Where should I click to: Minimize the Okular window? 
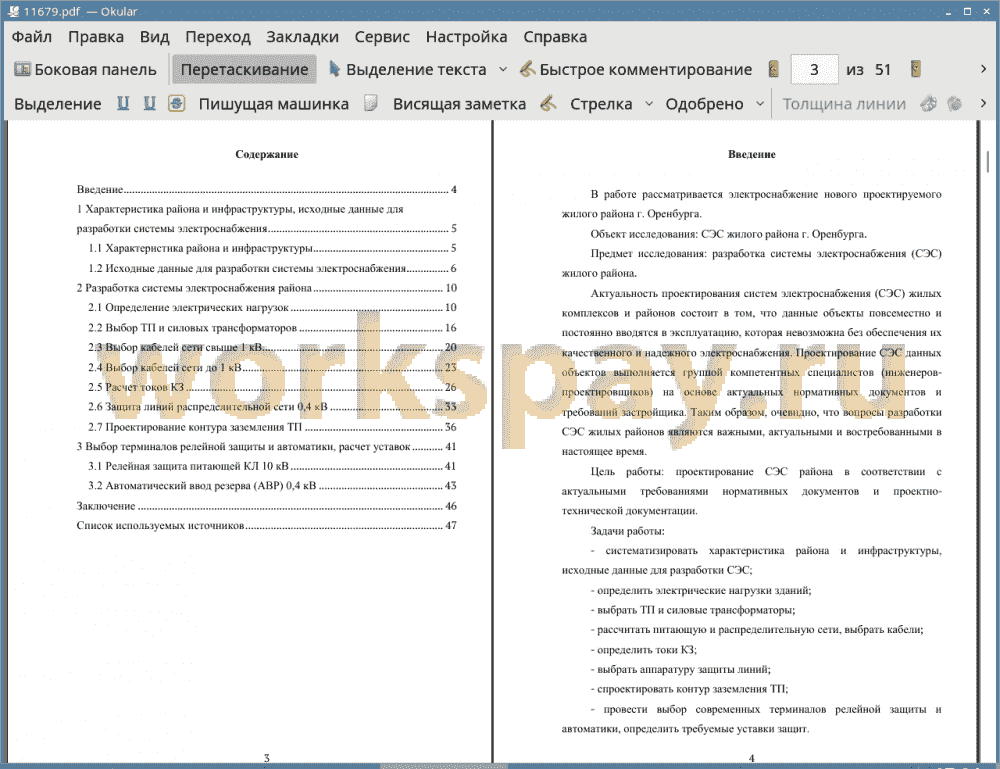coord(948,11)
